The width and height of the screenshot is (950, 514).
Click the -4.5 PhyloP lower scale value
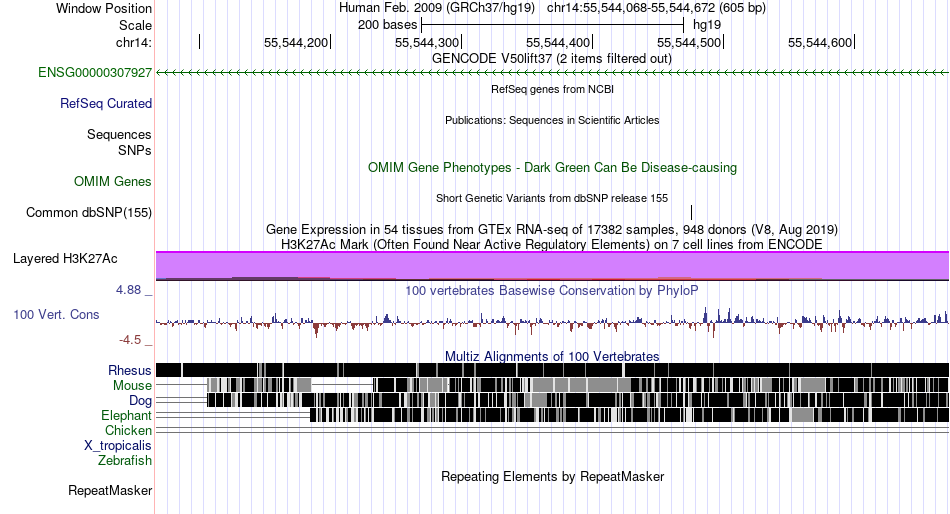tap(130, 339)
